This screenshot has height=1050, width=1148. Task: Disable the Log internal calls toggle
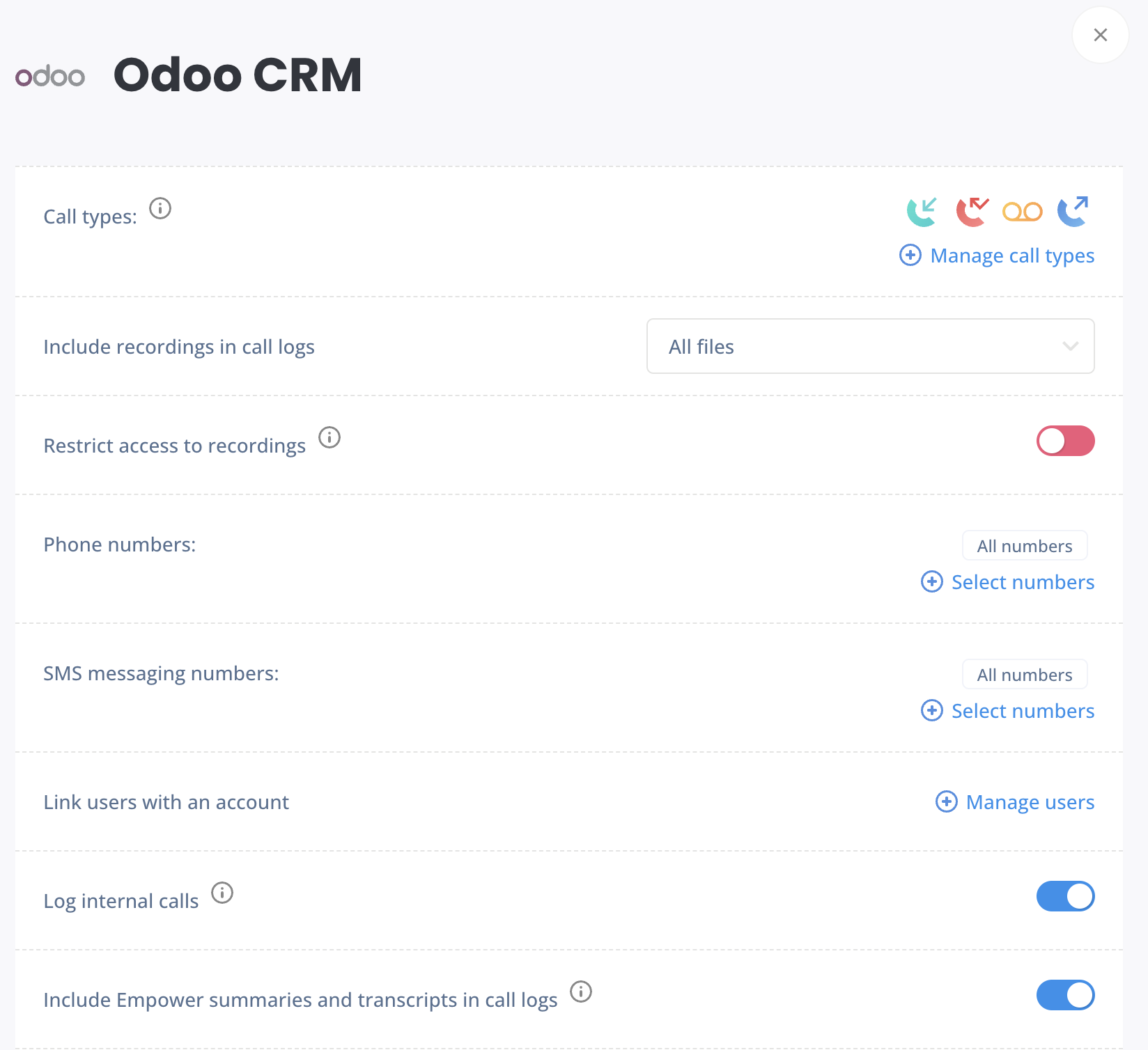click(x=1065, y=896)
